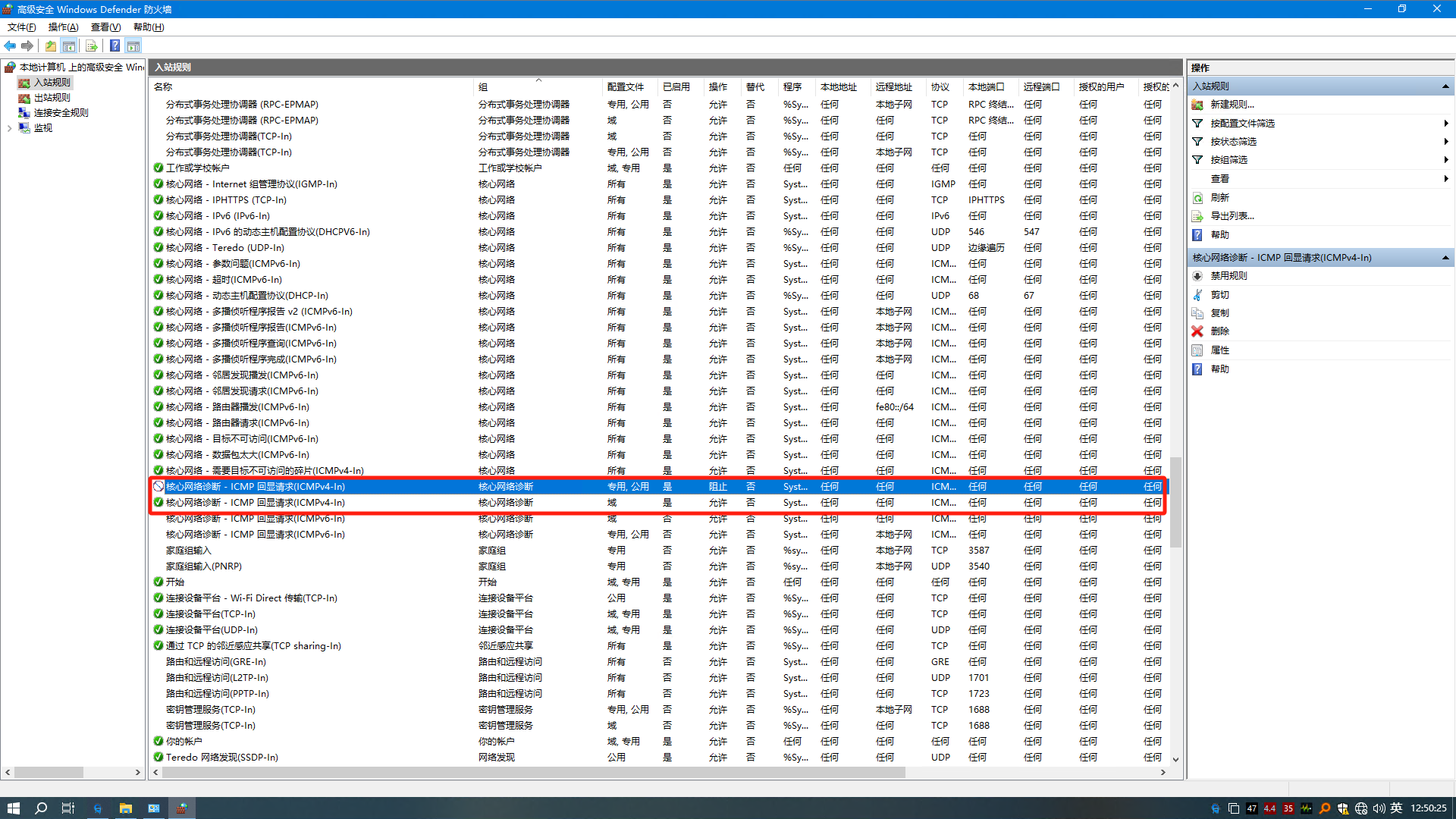Toggle show/hide action pane icon
The image size is (1456, 819).
click(133, 45)
